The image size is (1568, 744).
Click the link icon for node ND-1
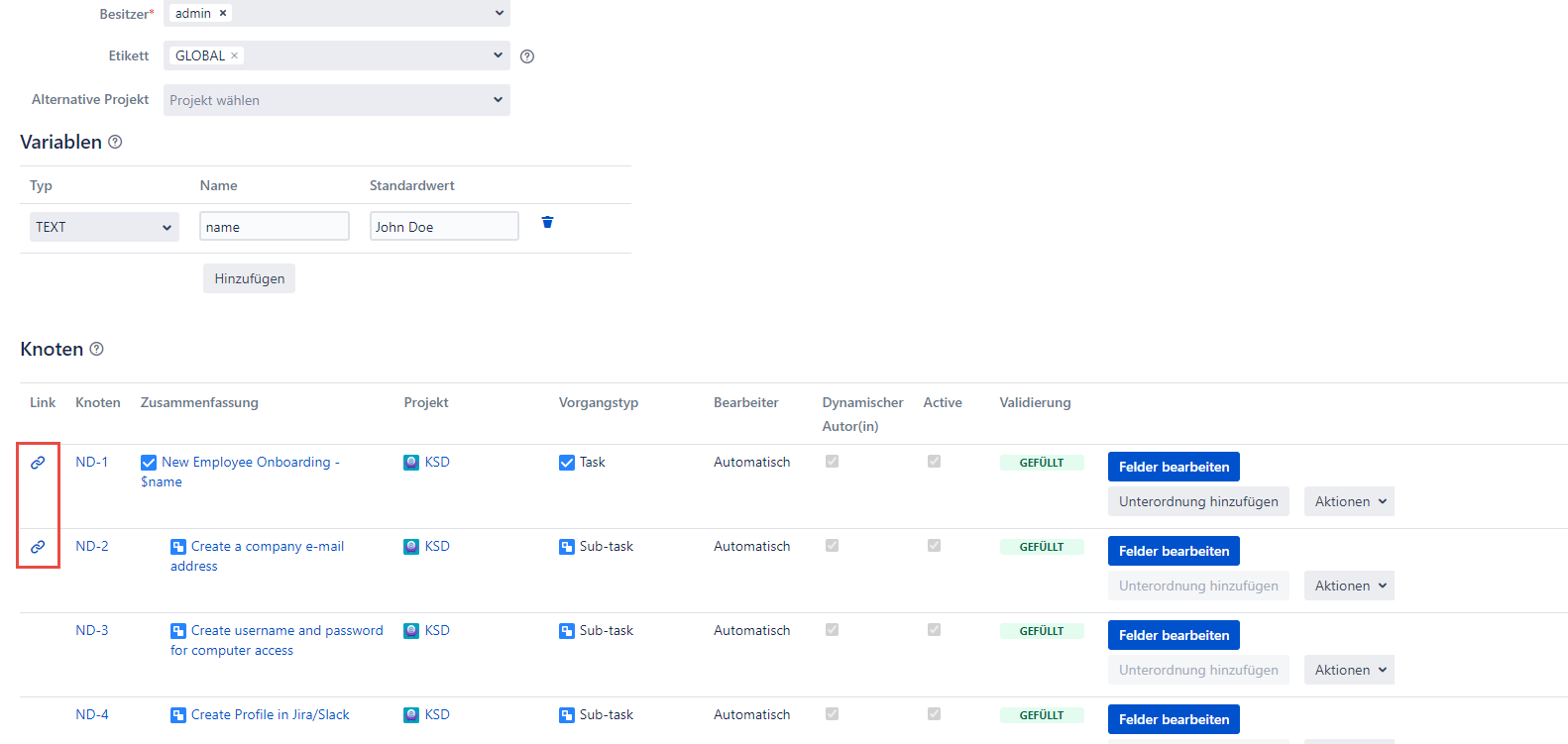(38, 463)
